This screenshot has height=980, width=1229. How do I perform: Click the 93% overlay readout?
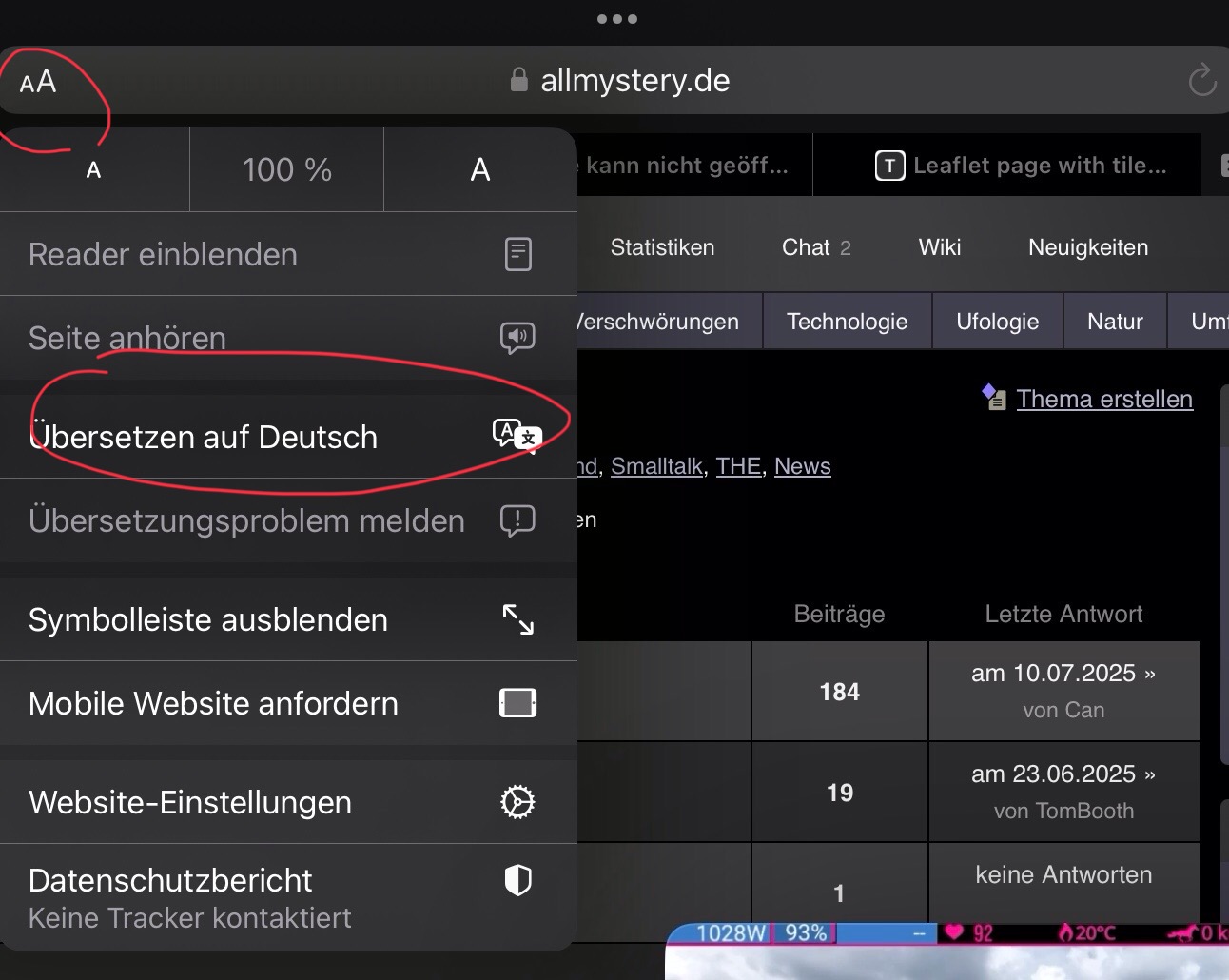tap(806, 933)
